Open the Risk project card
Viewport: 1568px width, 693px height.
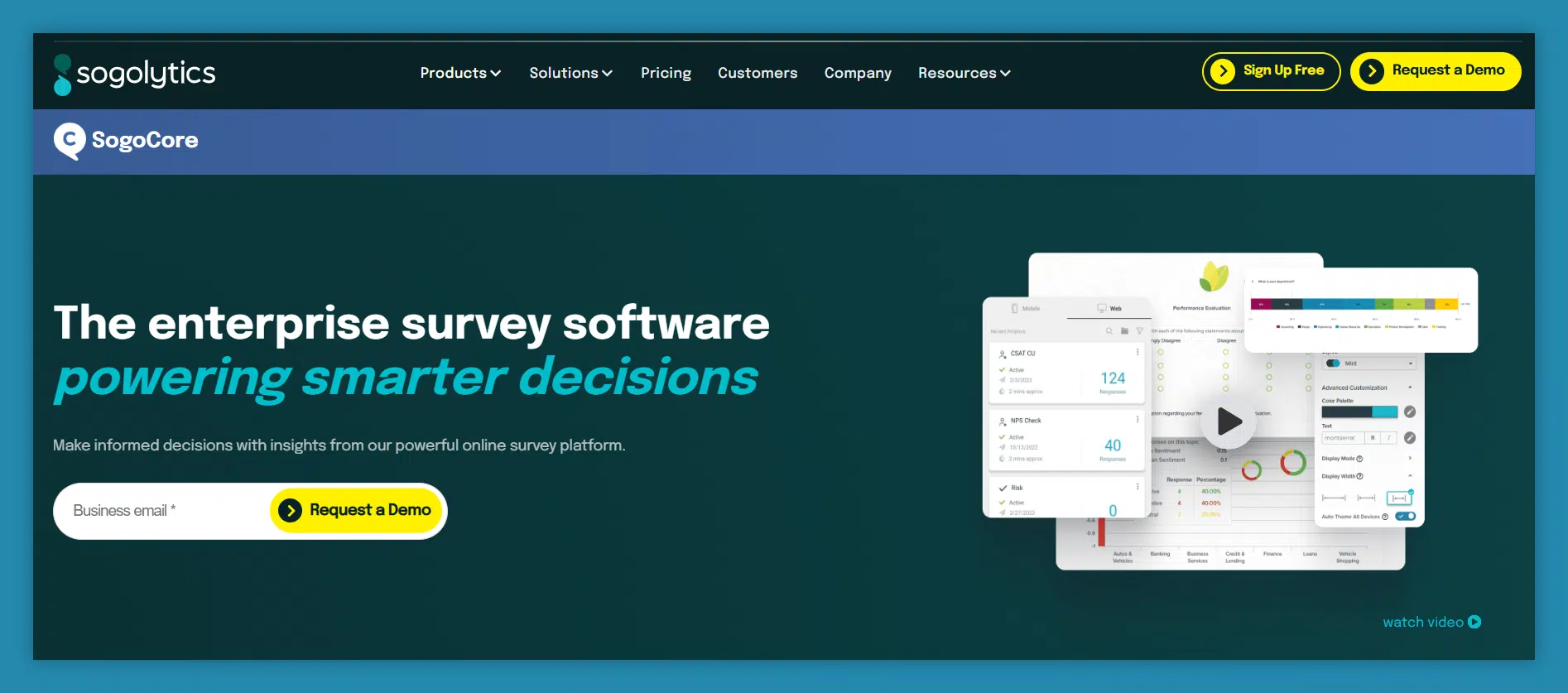coord(1068,498)
